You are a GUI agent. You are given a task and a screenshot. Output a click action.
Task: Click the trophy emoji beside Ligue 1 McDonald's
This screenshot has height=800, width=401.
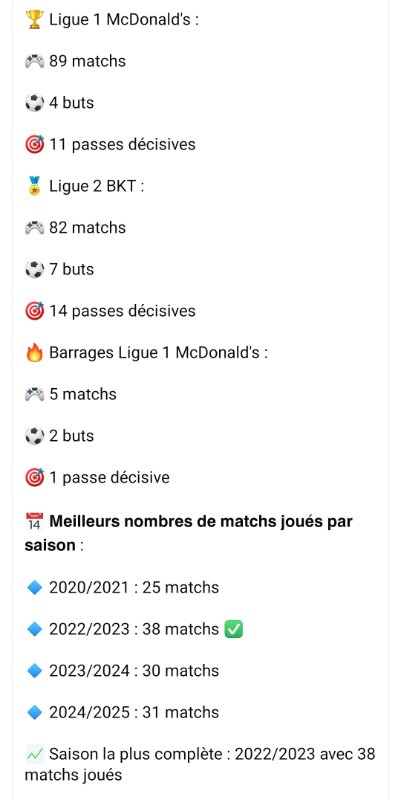point(34,20)
